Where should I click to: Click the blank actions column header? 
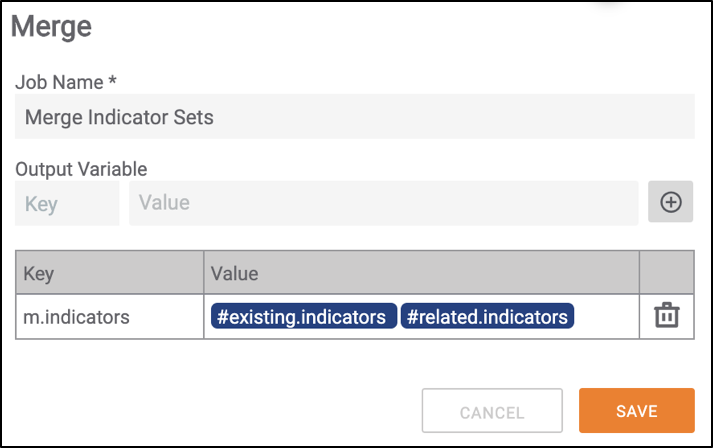[x=667, y=273]
